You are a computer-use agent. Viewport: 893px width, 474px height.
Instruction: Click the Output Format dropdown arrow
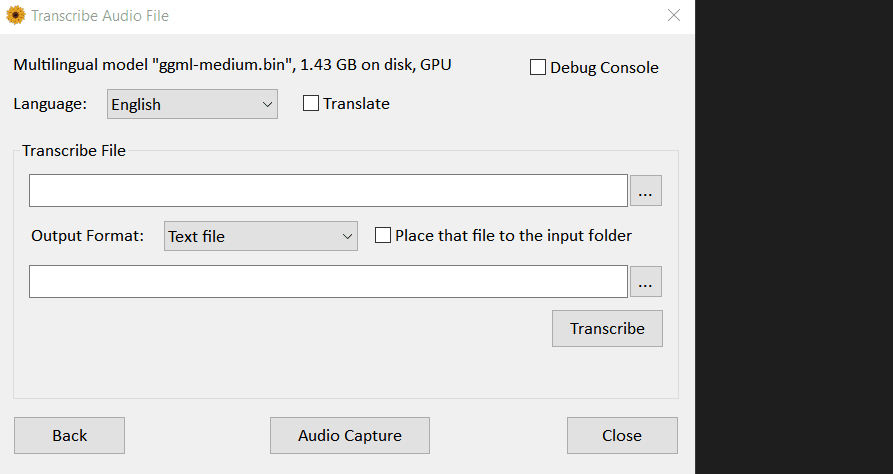[x=347, y=236]
